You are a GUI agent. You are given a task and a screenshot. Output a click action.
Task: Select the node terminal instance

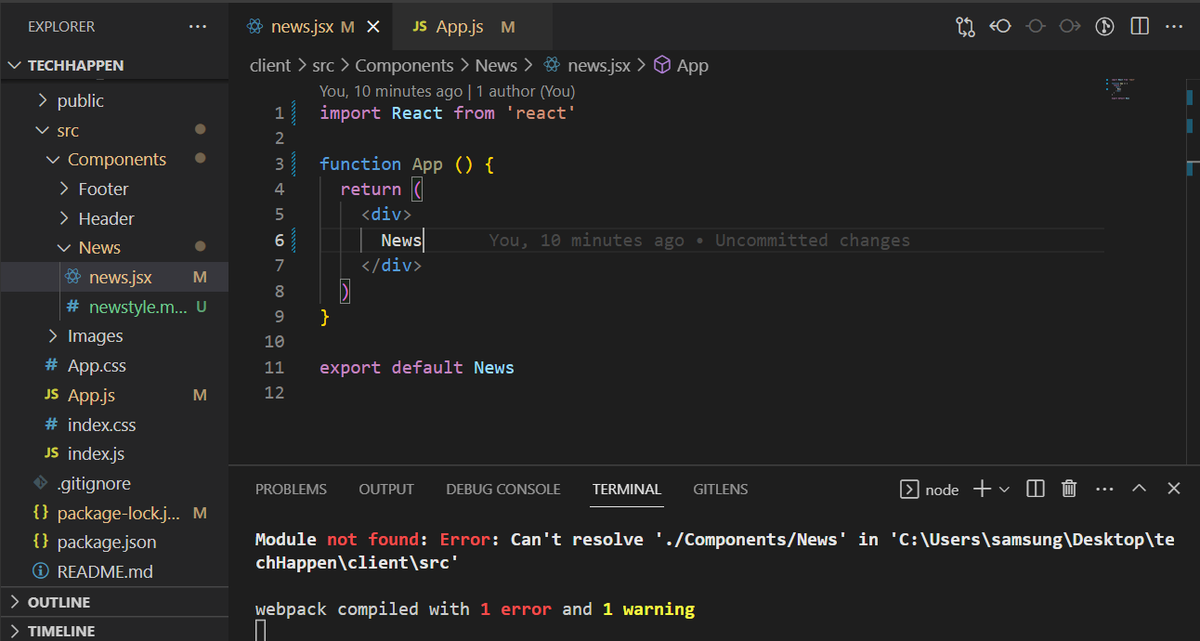(x=930, y=489)
